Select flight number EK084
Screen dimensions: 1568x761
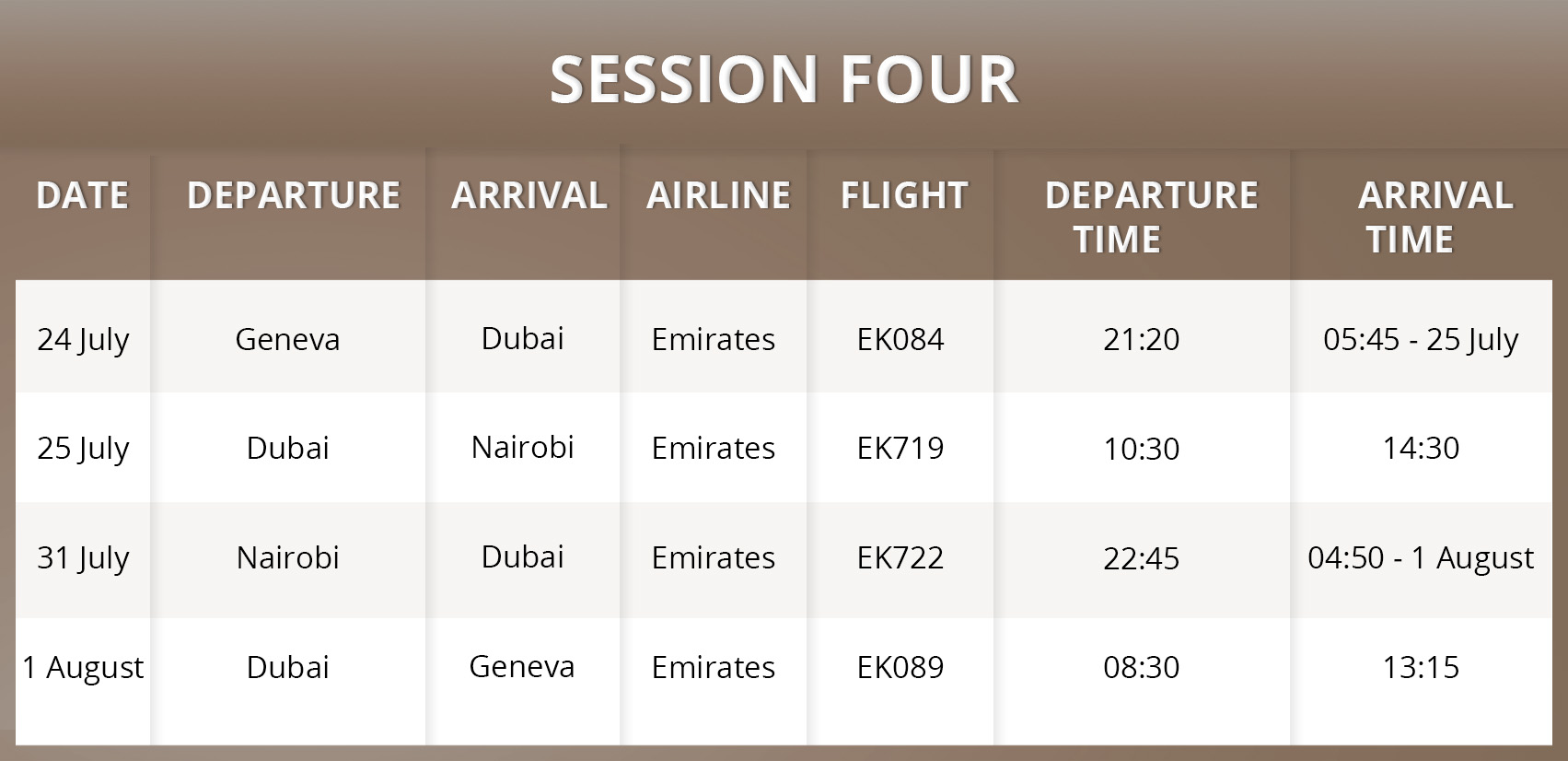(900, 339)
